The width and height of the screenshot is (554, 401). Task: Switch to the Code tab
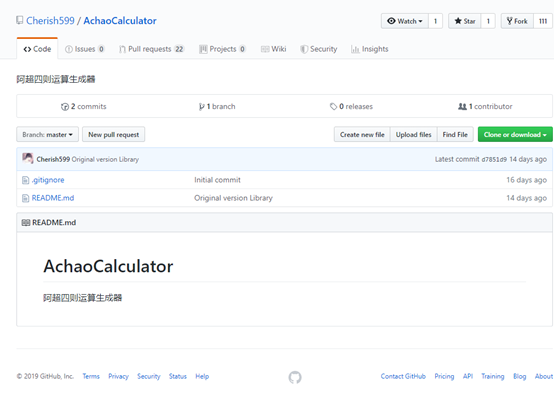(37, 49)
